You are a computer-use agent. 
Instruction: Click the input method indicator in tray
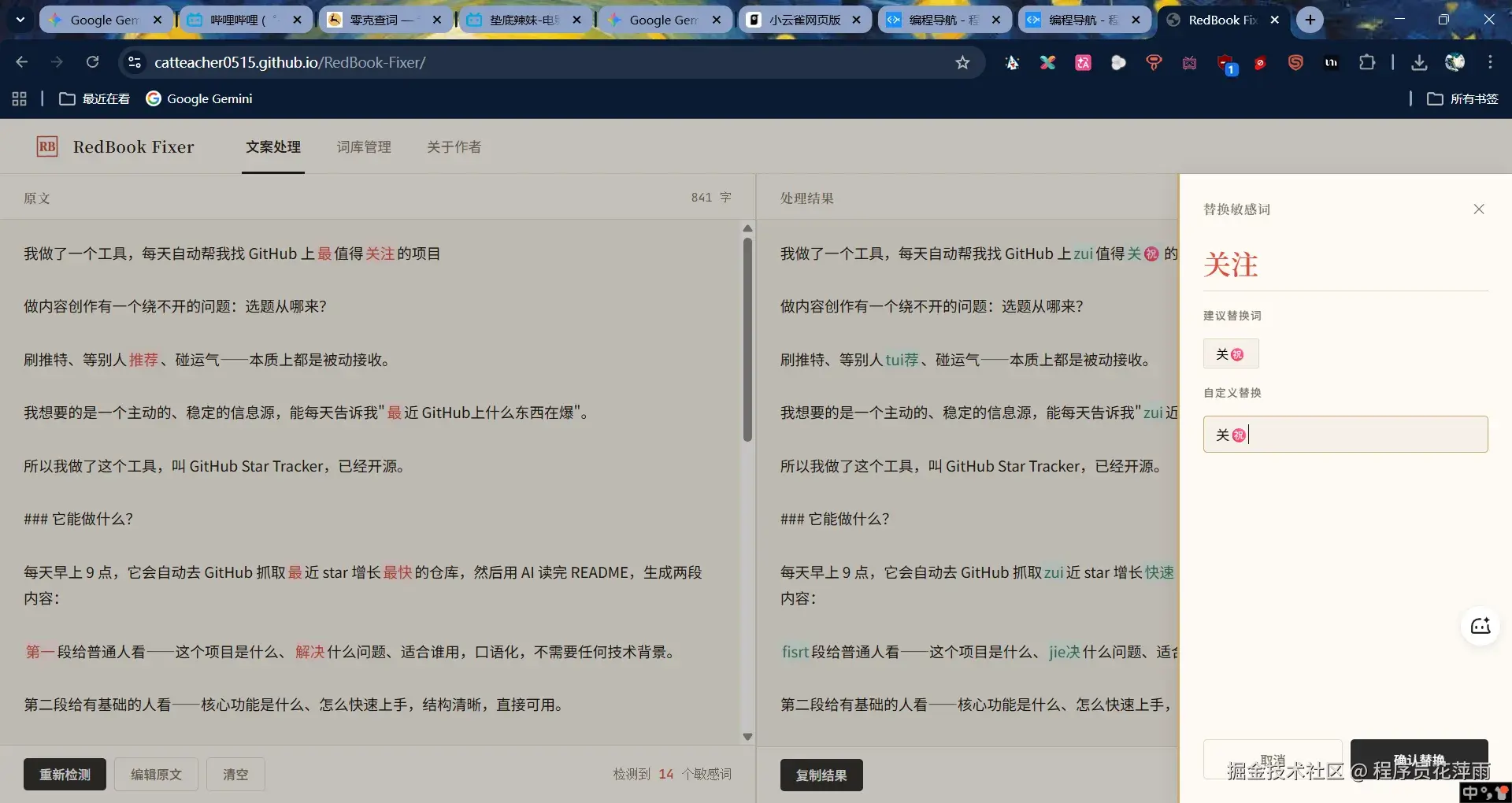tap(1471, 793)
